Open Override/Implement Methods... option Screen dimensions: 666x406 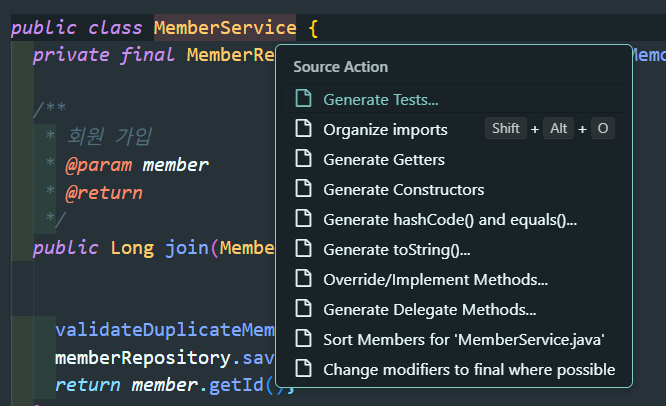tap(435, 279)
